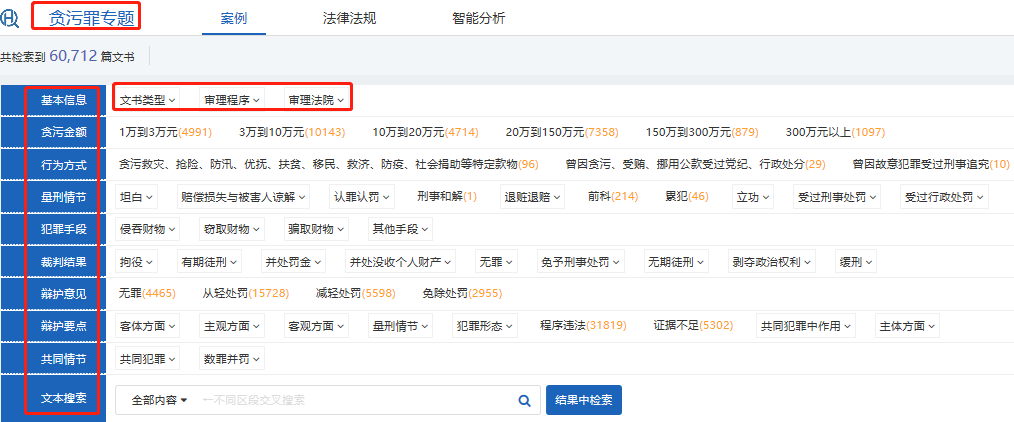Expand the 文书类型 dropdown
The image size is (1014, 422).
coord(147,100)
